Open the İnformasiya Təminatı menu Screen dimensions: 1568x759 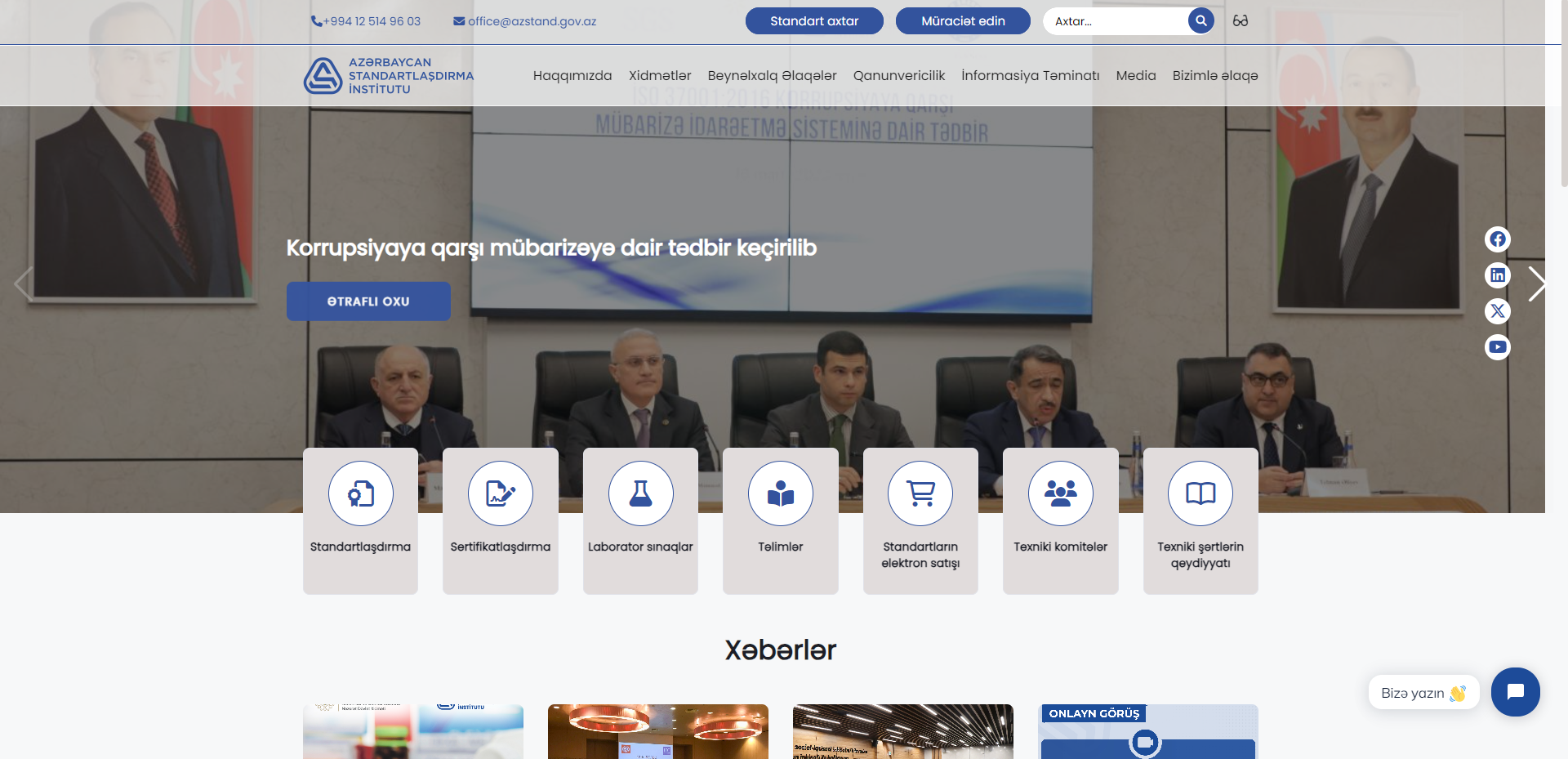tap(1031, 76)
